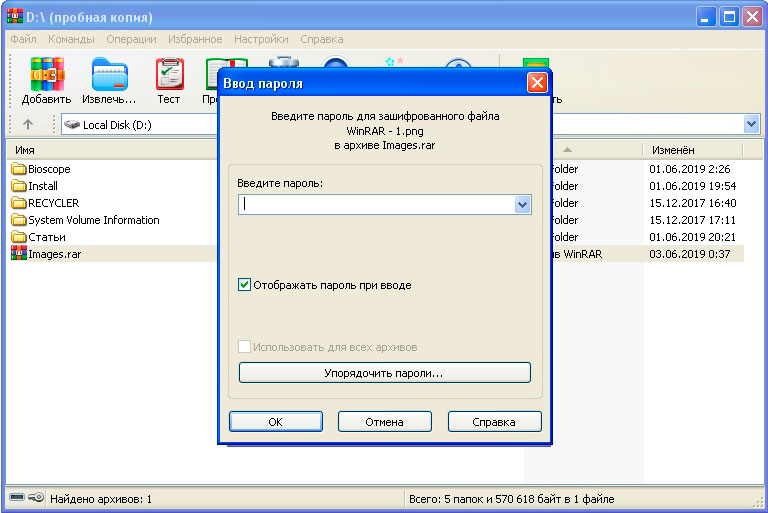The height and width of the screenshot is (513, 768).
Task: Click the Install folder icon
Action: point(19,186)
